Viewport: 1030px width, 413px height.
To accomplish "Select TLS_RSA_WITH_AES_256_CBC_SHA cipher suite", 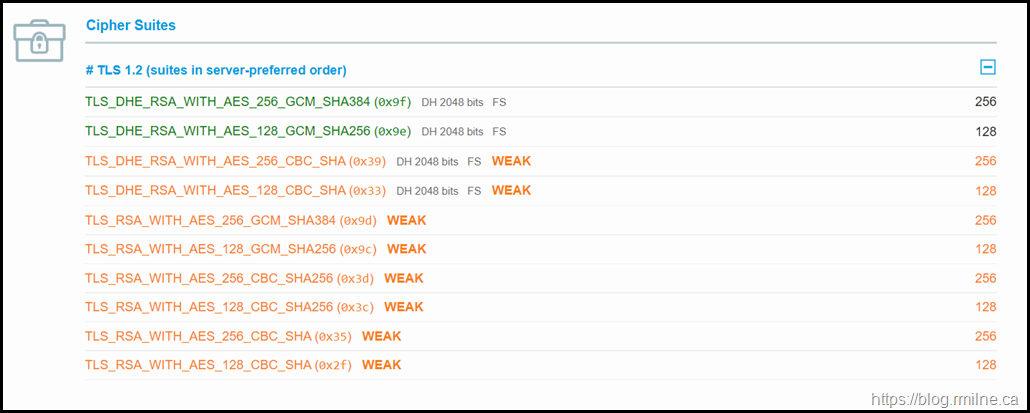I will point(198,336).
